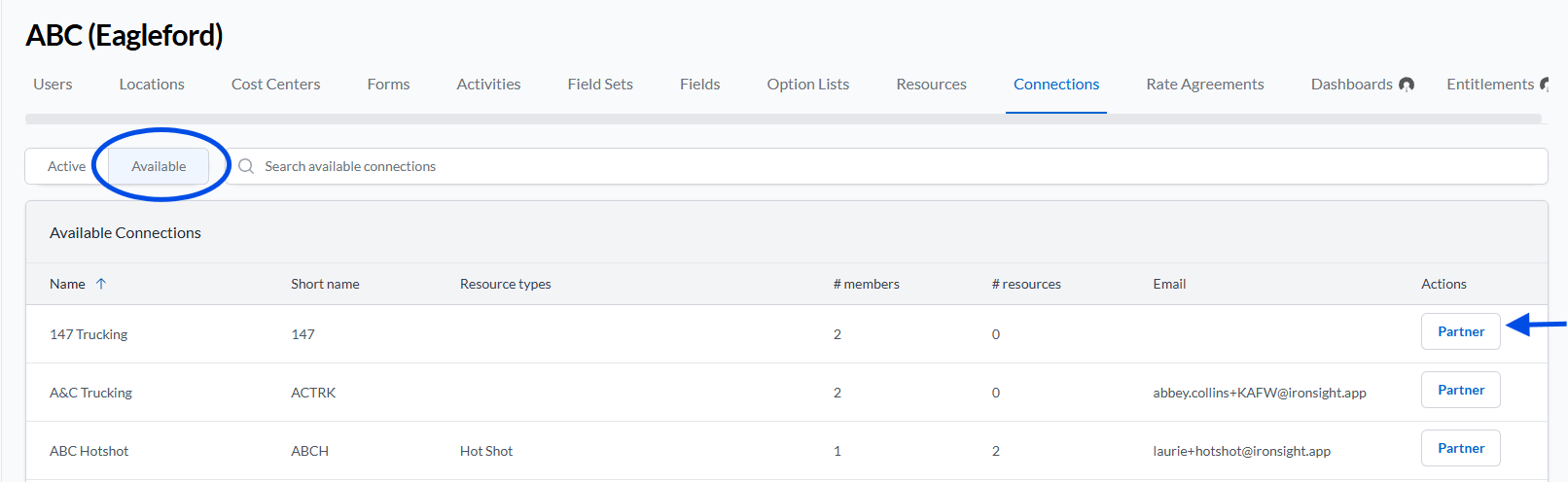Open the Forms tab
1568x482 pixels.
coord(388,85)
